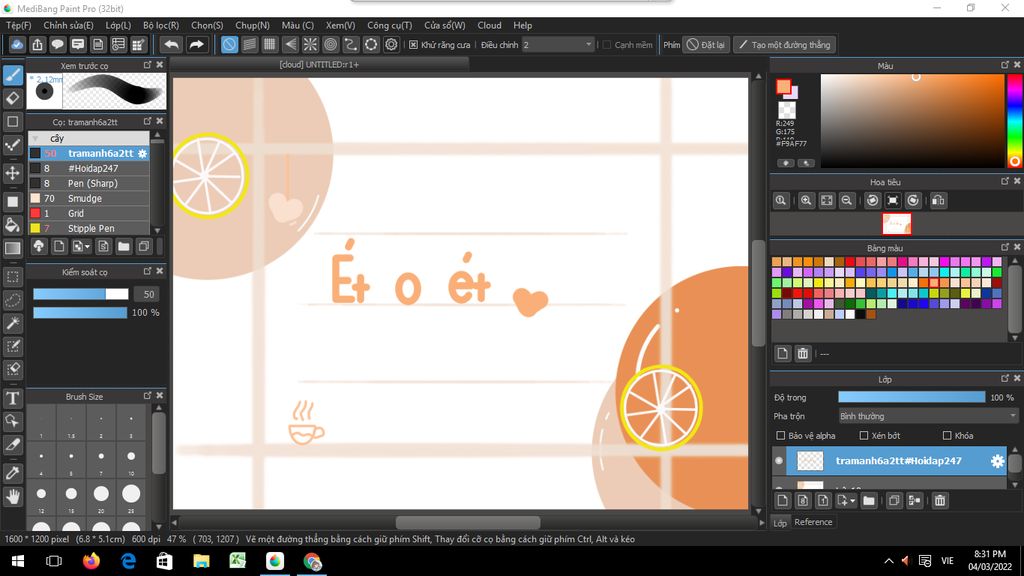Viewport: 1024px width, 576px height.
Task: Select the Bucket fill tool
Action: tap(12, 225)
